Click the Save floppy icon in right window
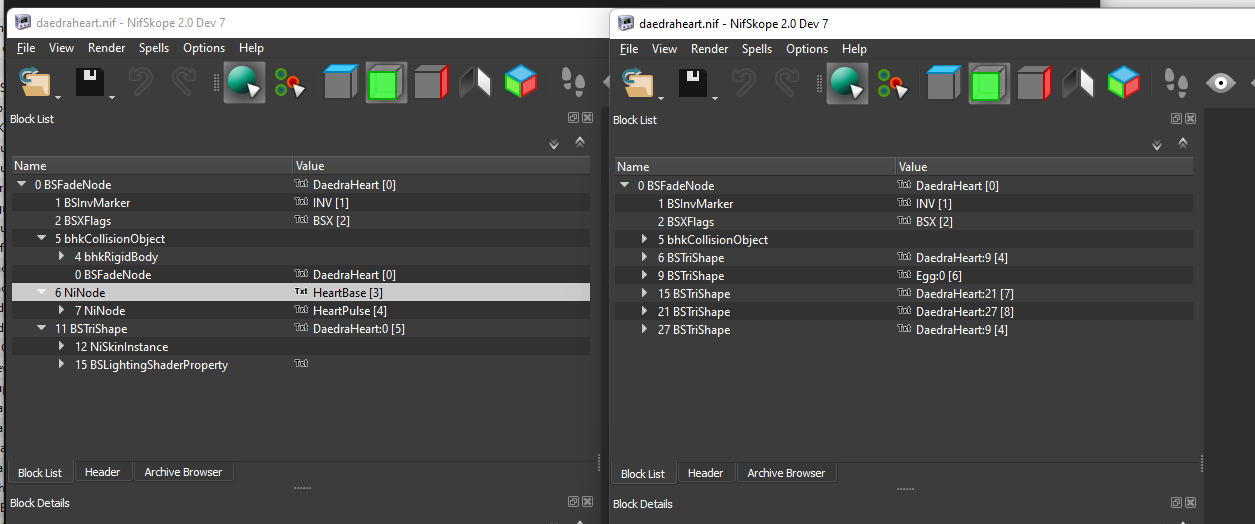Viewport: 1255px width, 524px height. 694,83
